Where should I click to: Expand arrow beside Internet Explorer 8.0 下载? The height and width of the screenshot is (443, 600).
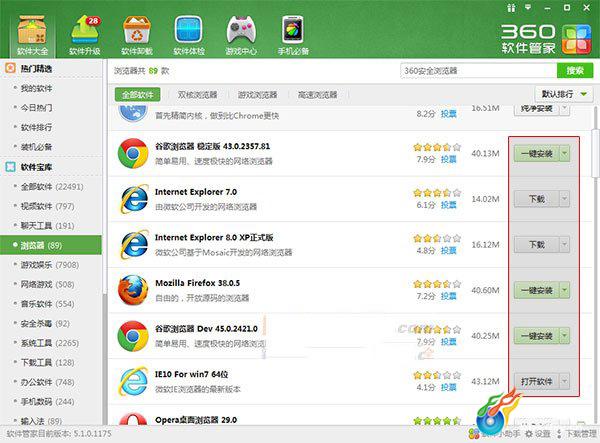click(564, 244)
